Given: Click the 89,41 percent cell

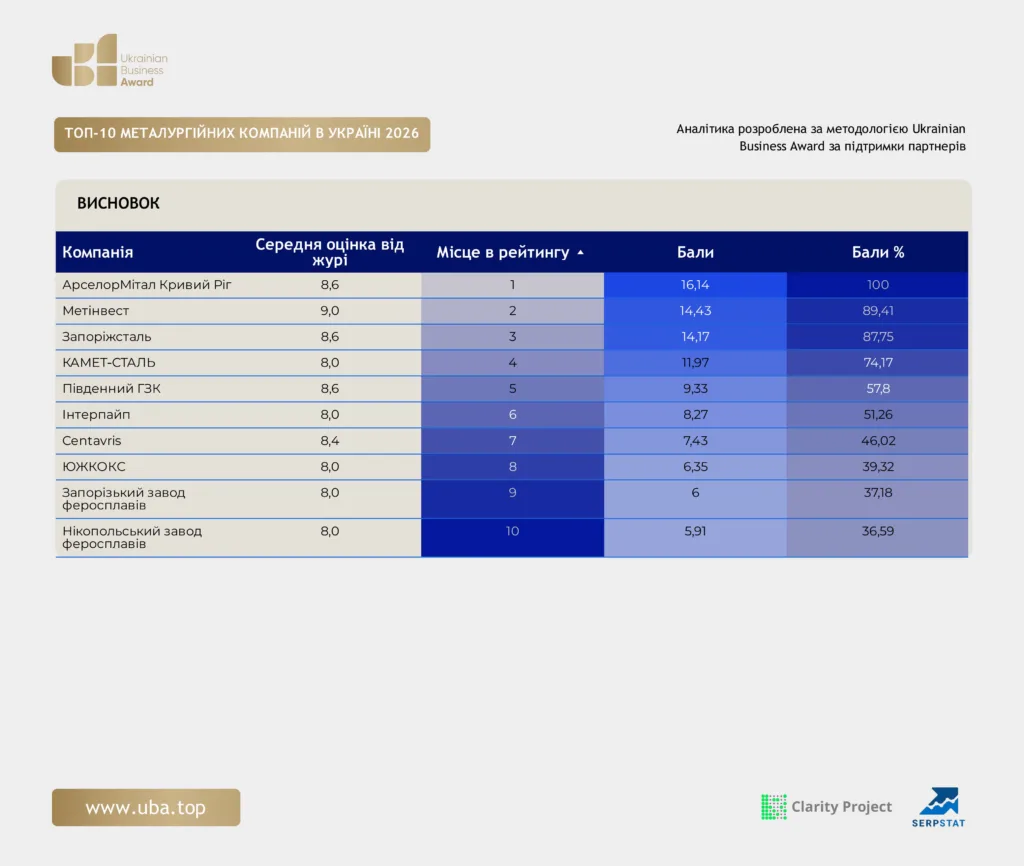Looking at the screenshot, I should 878,311.
